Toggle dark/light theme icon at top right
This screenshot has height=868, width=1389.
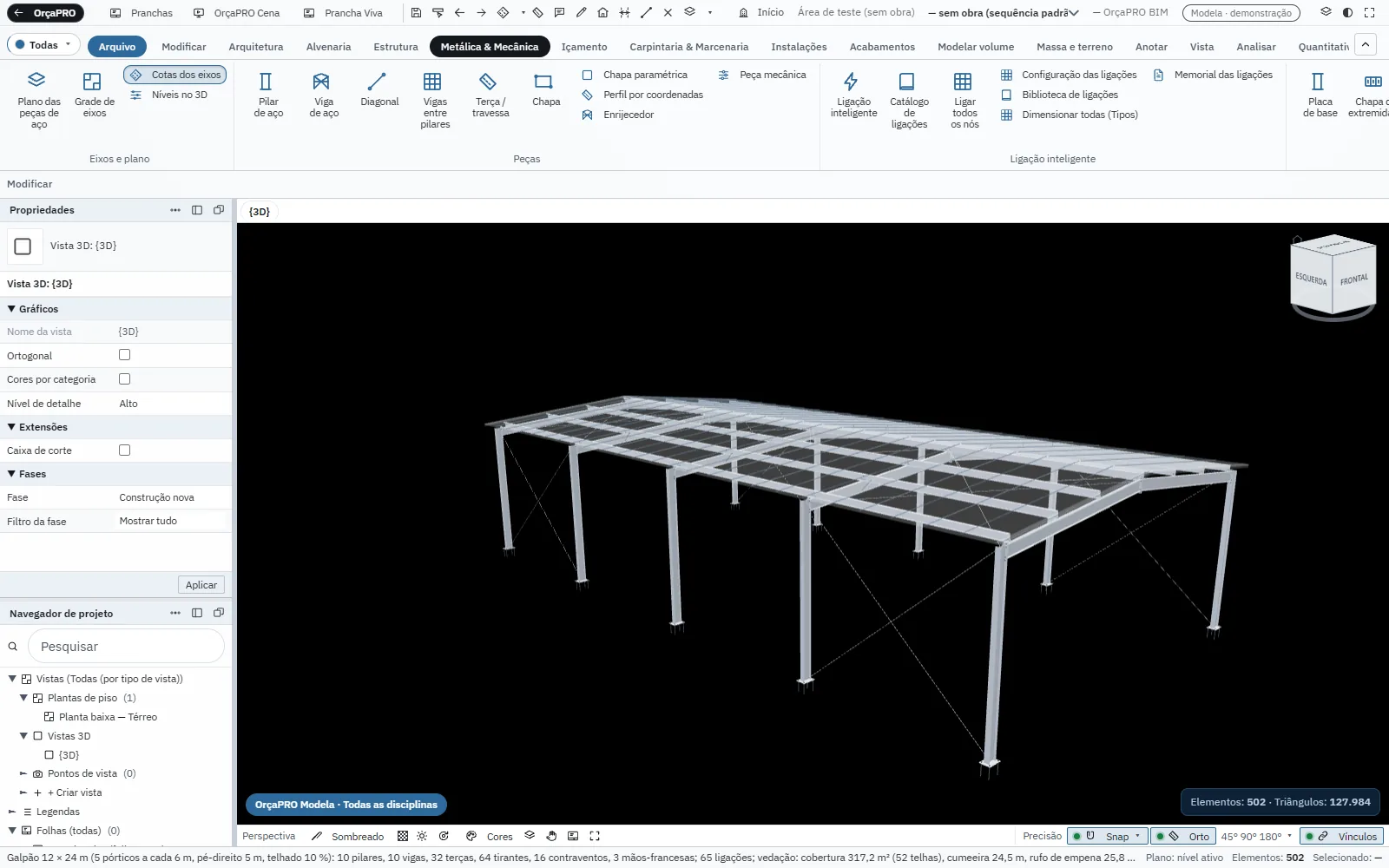pos(1347,13)
